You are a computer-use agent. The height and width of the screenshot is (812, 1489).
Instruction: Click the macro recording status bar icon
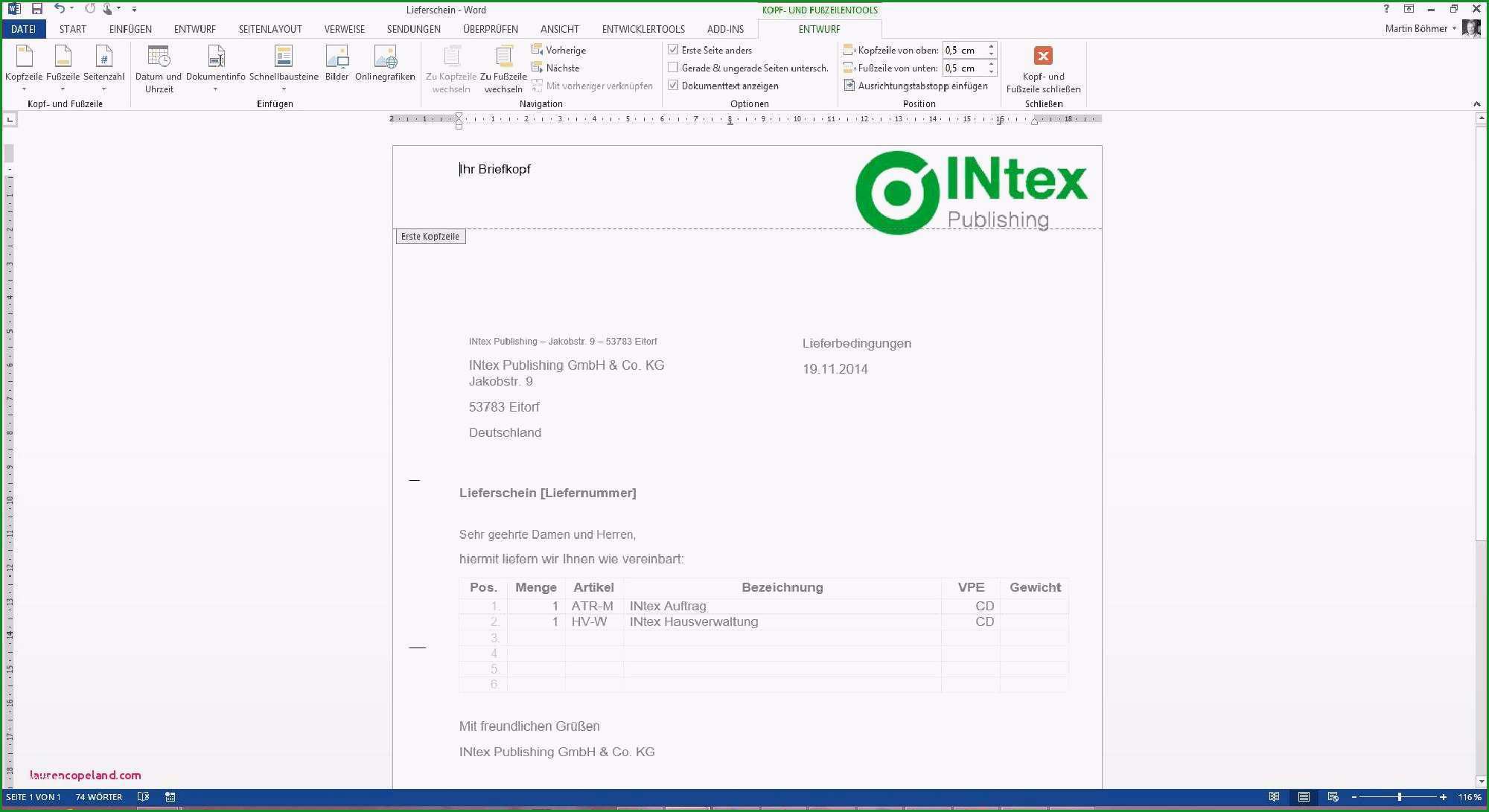(x=170, y=796)
